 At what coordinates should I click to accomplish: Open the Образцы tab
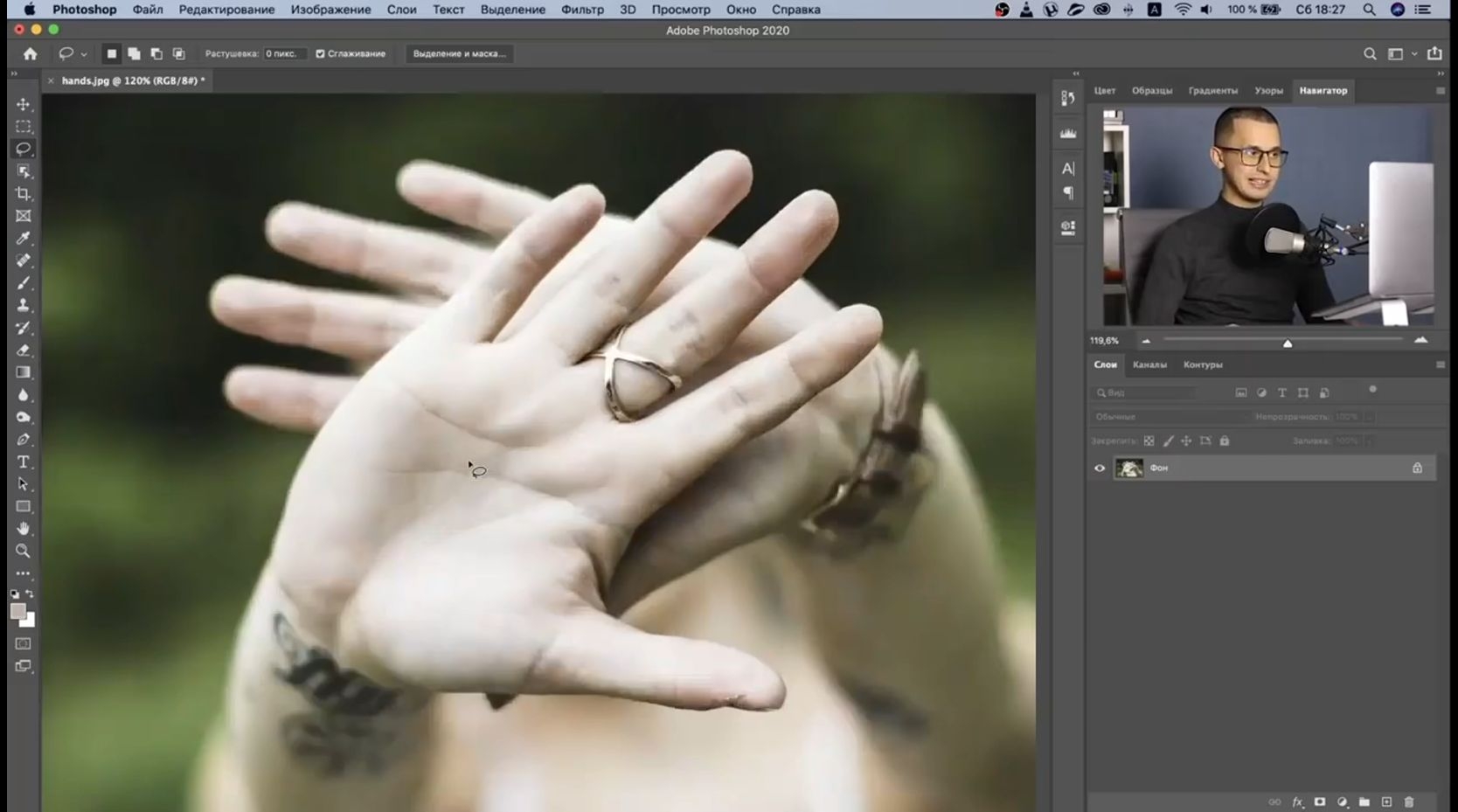1152,91
